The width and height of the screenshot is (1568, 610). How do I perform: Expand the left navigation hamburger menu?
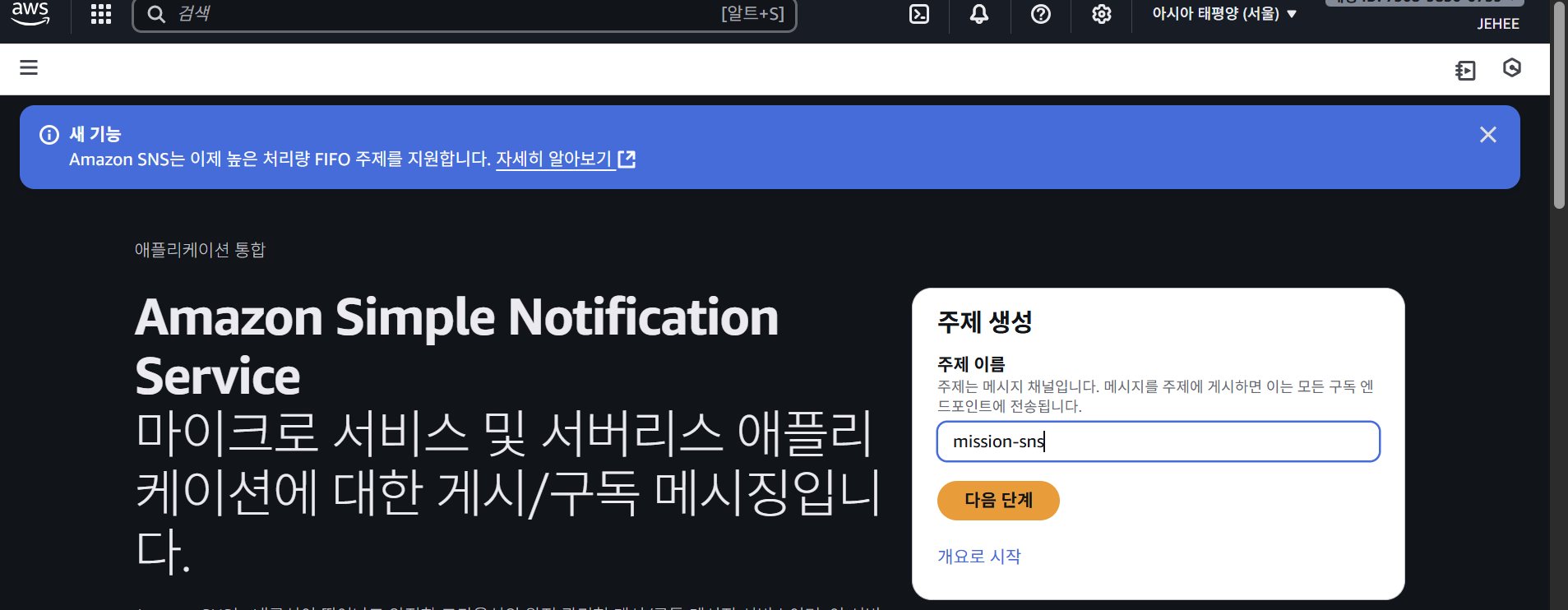[x=29, y=67]
